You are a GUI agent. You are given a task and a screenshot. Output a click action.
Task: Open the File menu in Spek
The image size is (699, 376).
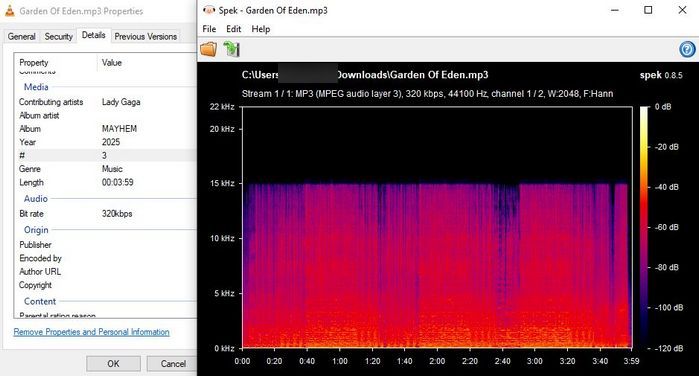(209, 29)
